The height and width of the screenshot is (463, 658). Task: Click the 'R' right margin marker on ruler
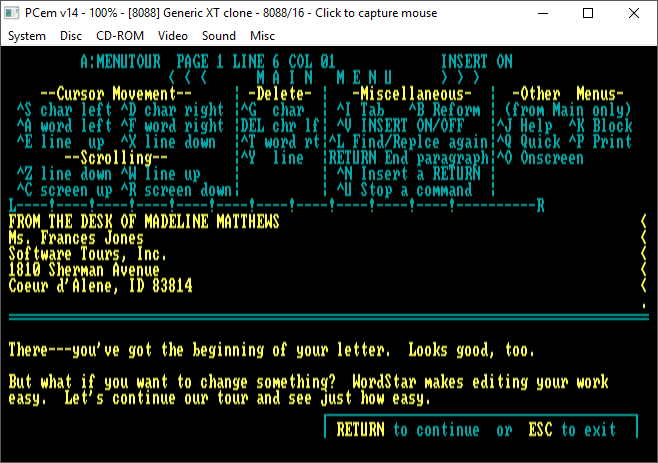[x=540, y=206]
